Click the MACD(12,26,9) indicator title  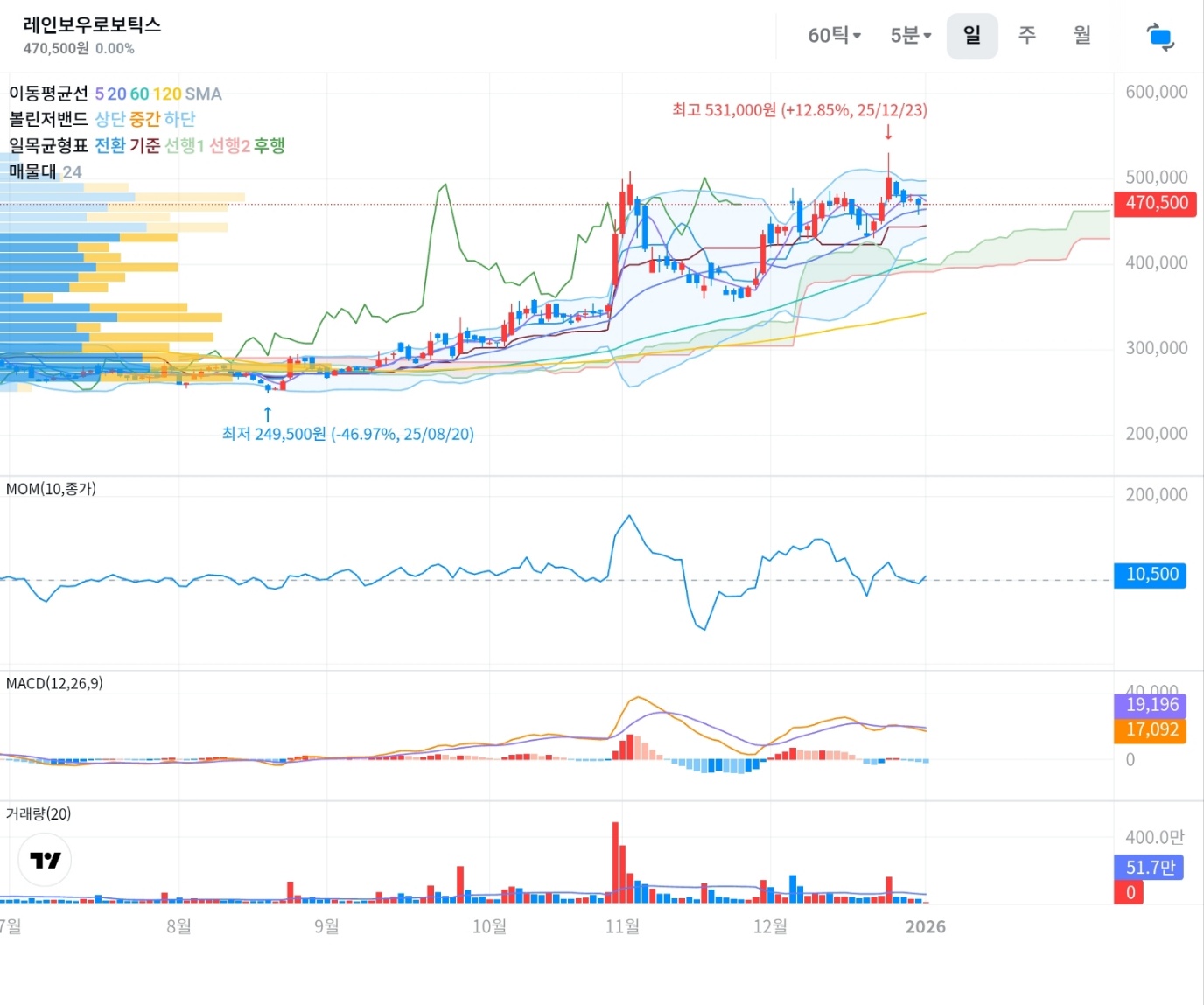point(54,683)
